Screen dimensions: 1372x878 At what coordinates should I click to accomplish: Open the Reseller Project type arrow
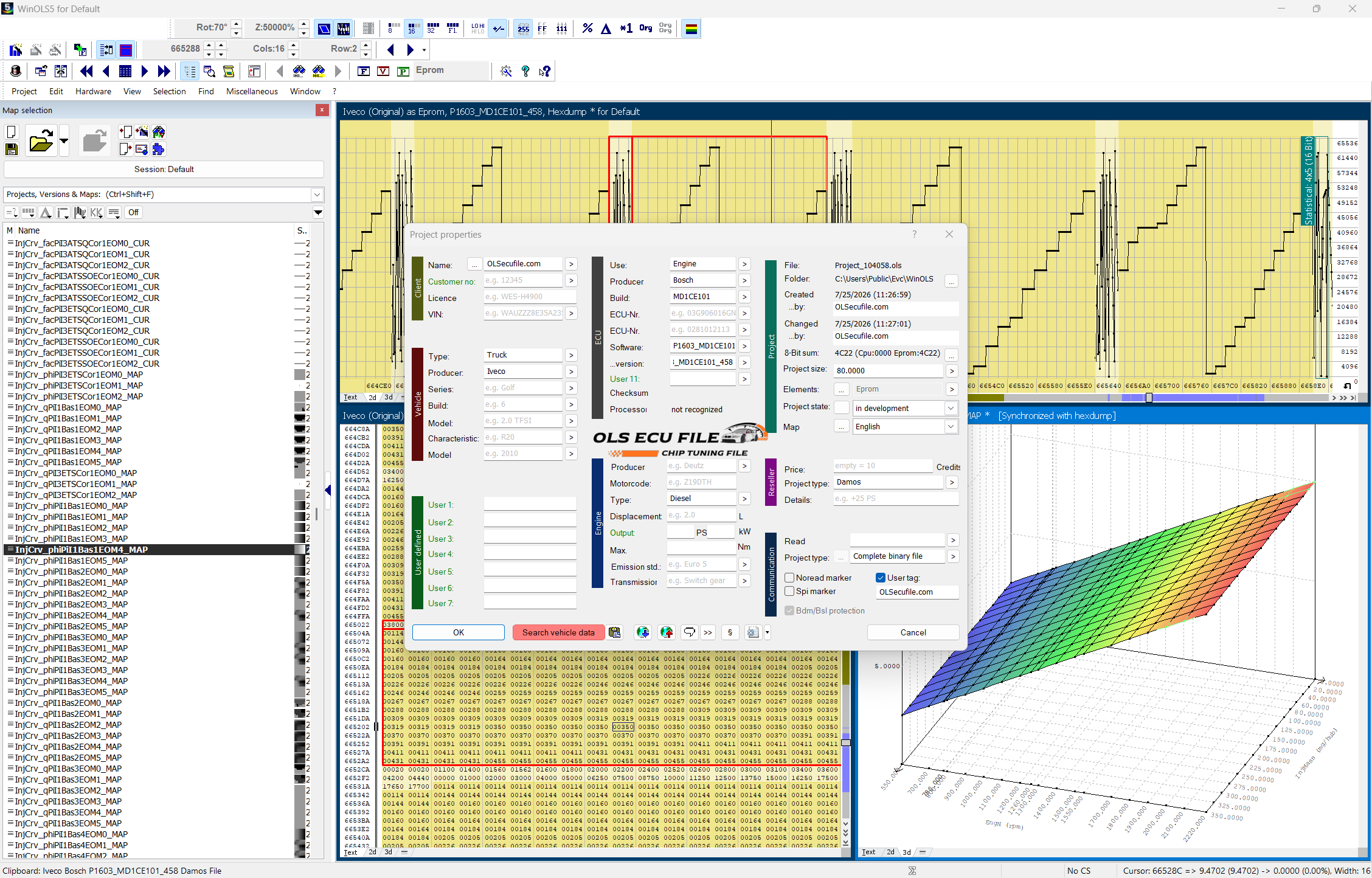[x=952, y=482]
